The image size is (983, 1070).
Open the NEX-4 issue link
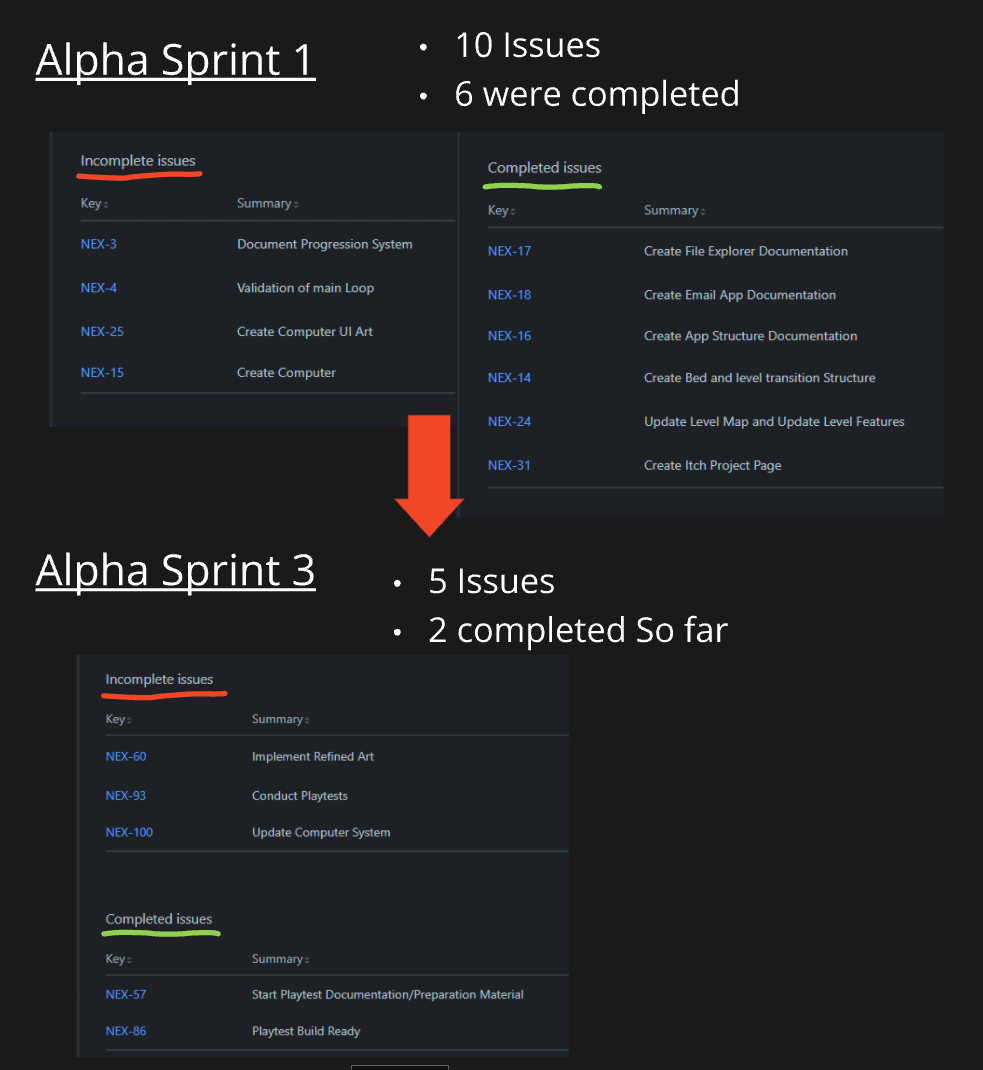98,288
